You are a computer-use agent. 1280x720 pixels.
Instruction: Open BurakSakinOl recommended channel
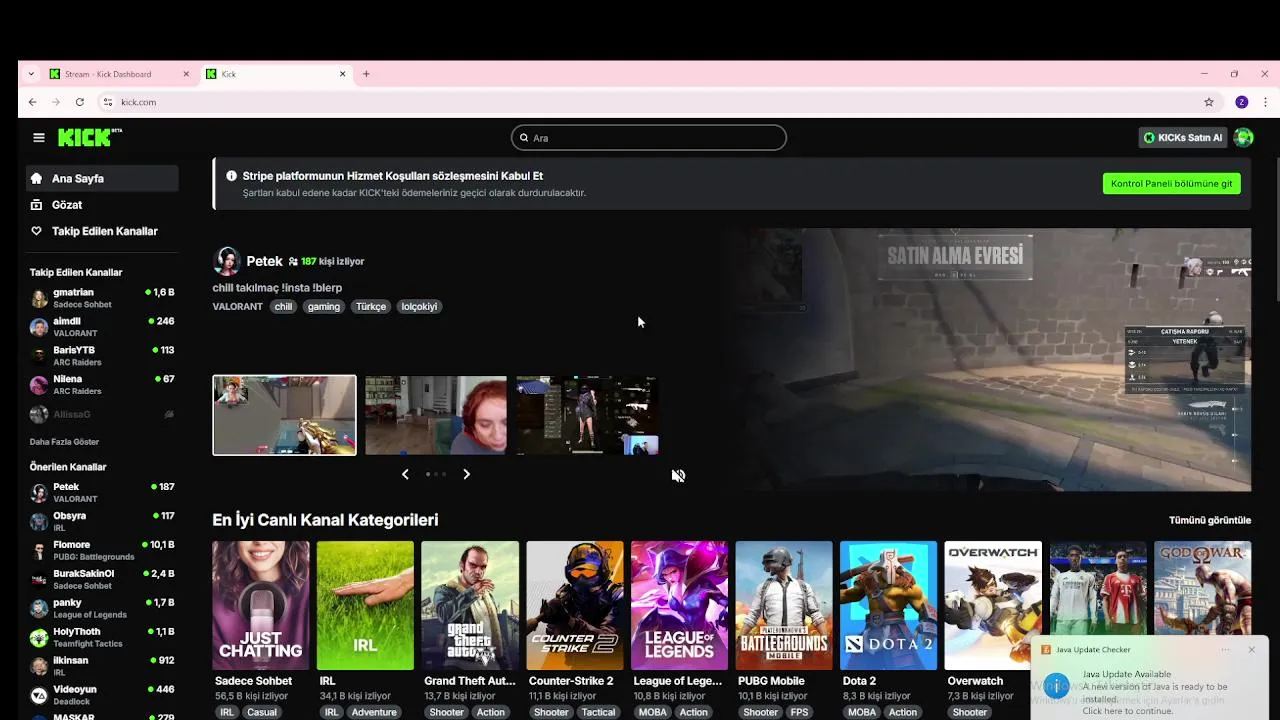pyautogui.click(x=102, y=579)
